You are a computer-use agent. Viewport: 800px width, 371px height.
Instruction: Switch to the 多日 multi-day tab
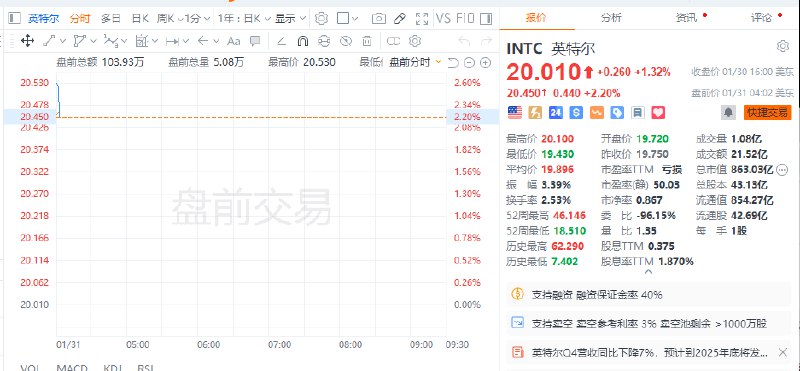110,19
